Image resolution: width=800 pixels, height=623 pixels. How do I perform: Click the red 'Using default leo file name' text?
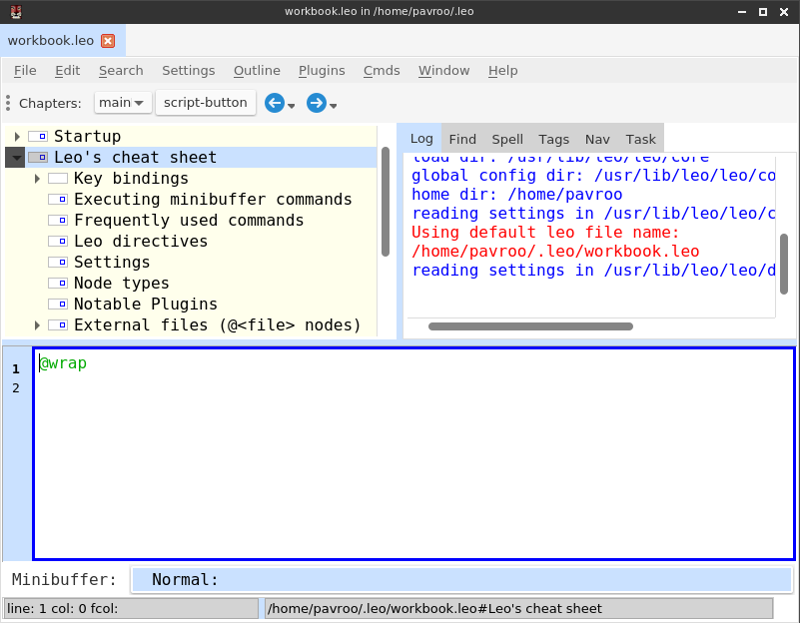545,233
